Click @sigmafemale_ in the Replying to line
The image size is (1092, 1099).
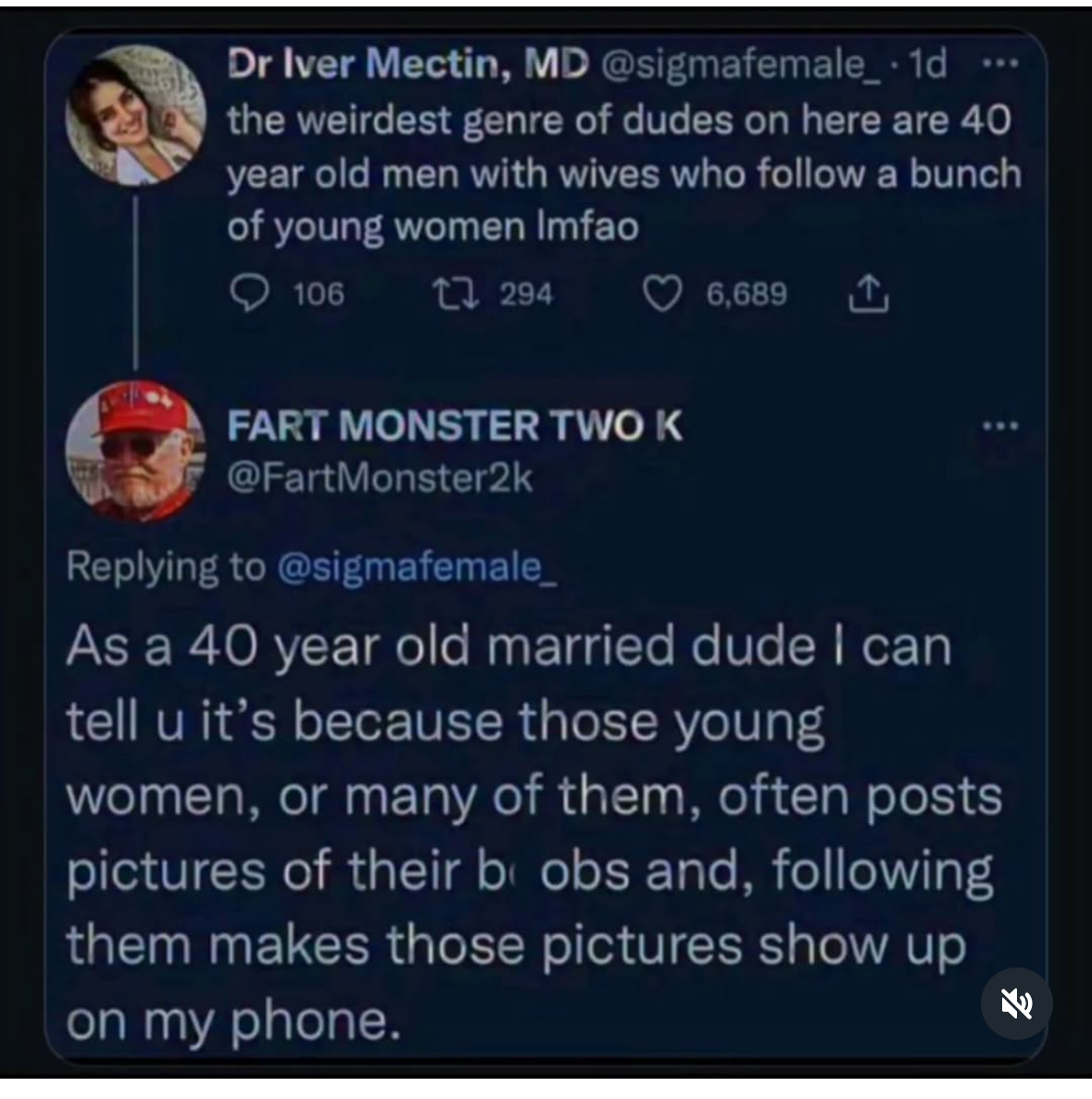[417, 566]
